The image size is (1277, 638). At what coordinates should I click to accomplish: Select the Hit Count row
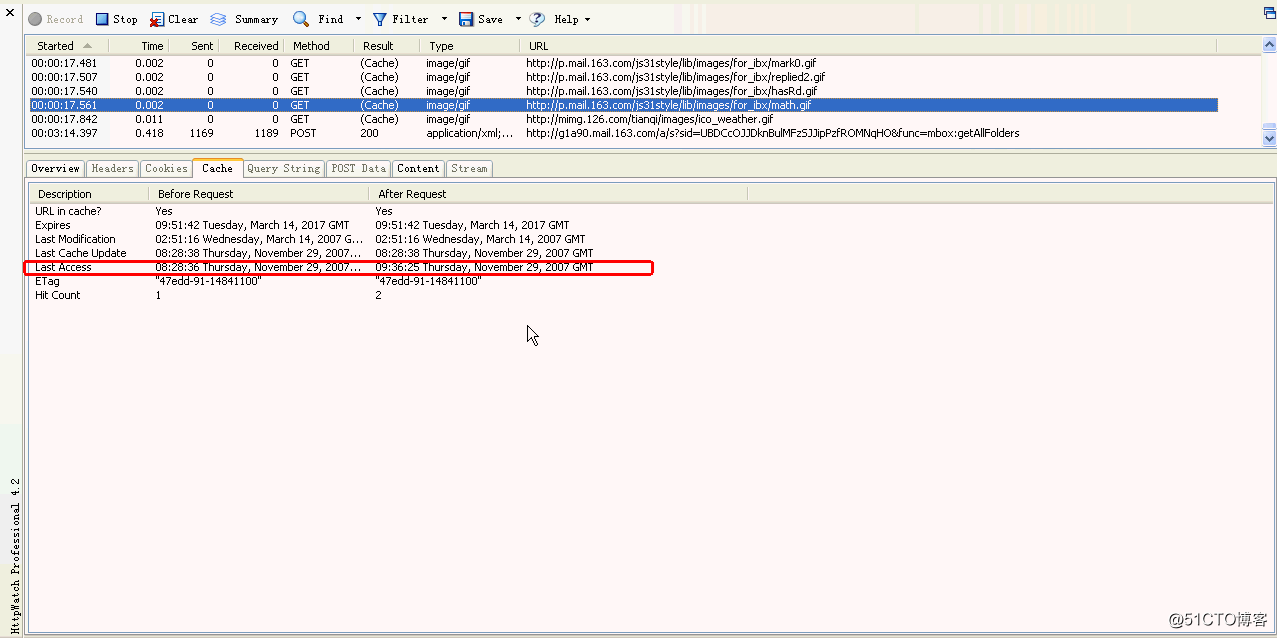pyautogui.click(x=390, y=295)
